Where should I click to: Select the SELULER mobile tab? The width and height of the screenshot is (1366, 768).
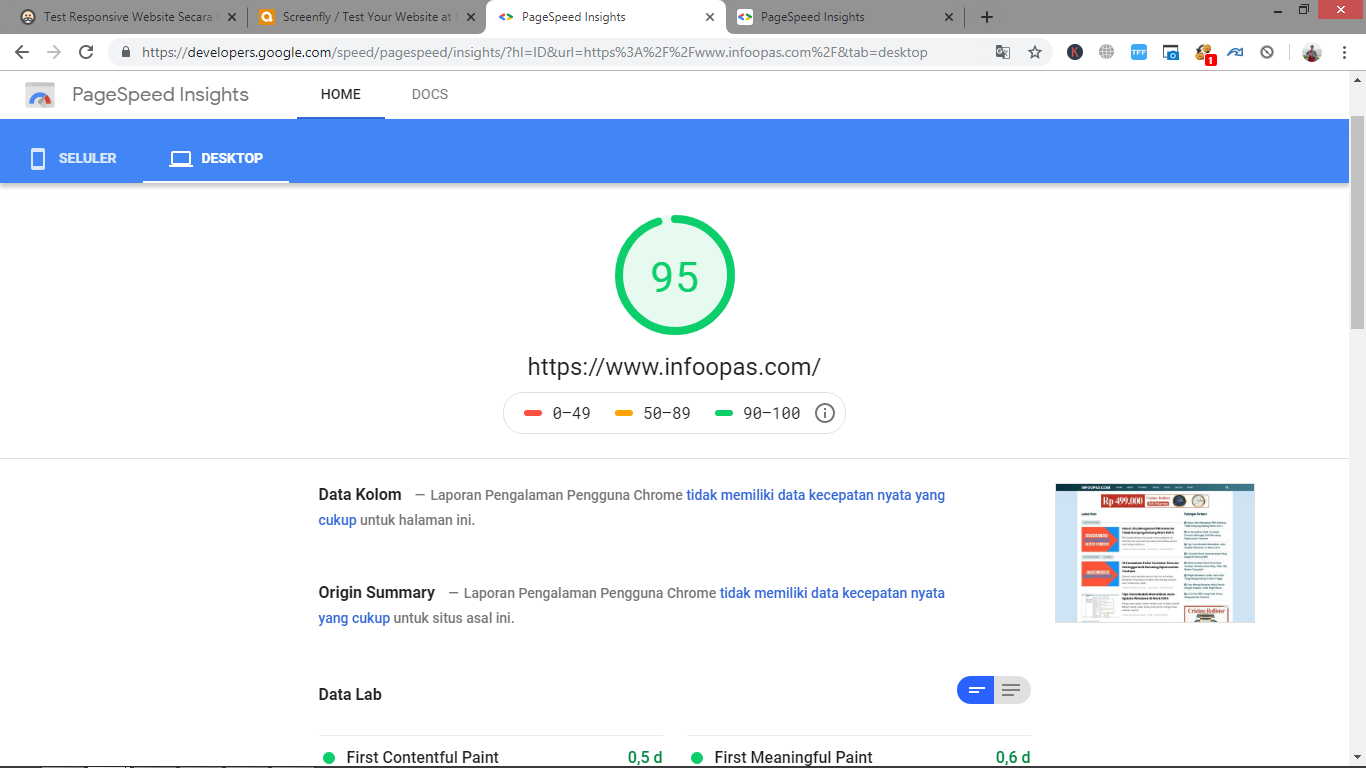[x=73, y=158]
